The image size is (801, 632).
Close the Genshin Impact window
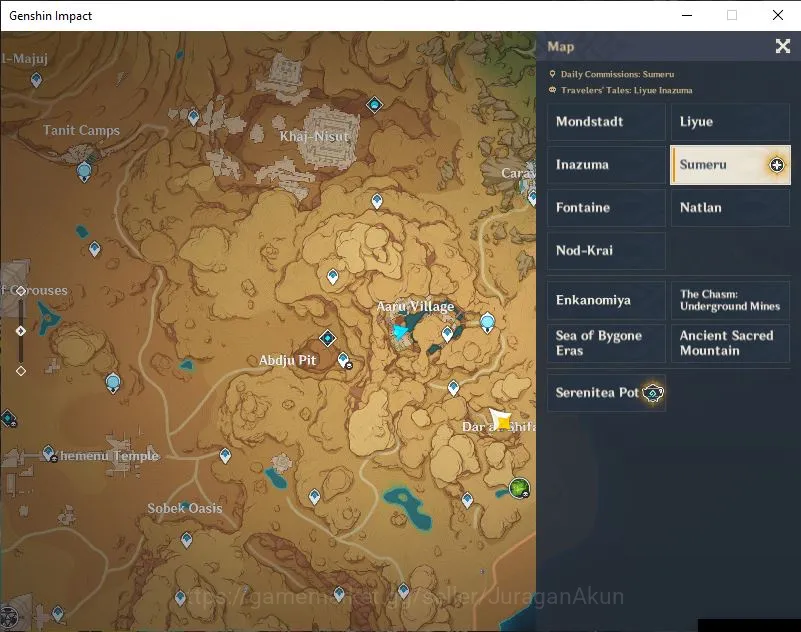click(778, 15)
